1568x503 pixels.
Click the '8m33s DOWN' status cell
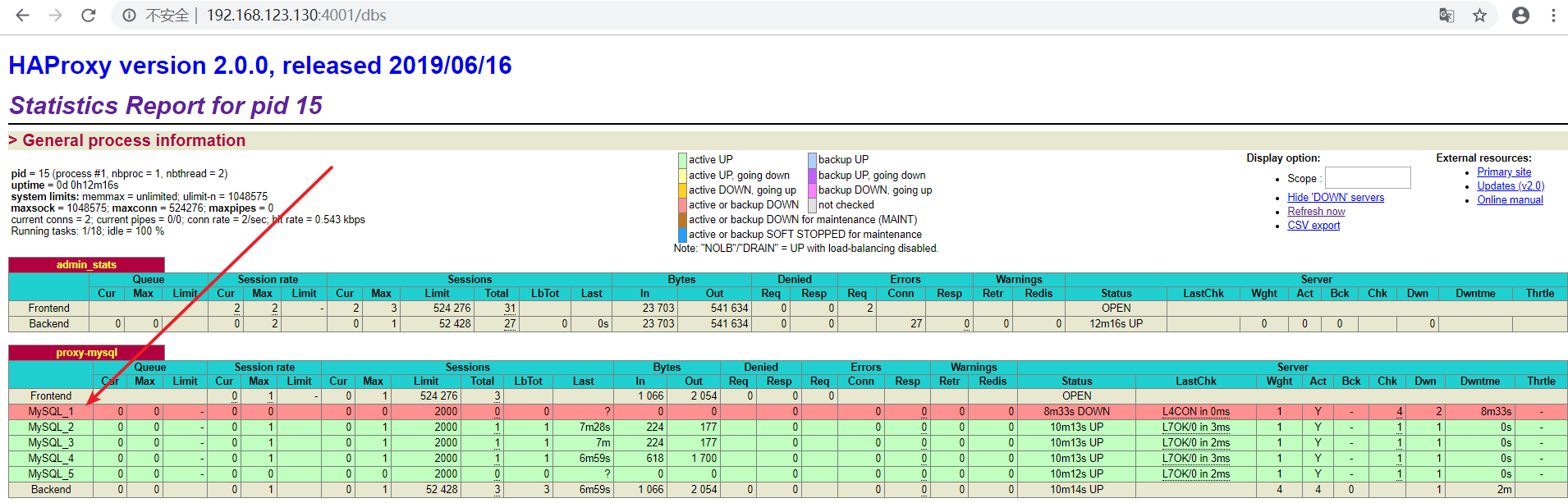coord(1076,412)
